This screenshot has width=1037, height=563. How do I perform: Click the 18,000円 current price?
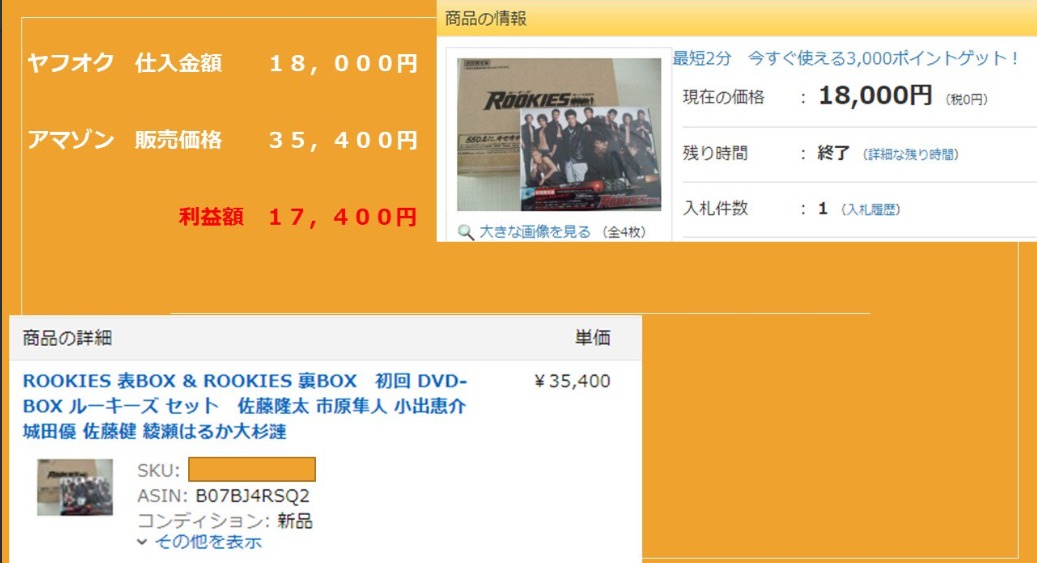875,96
